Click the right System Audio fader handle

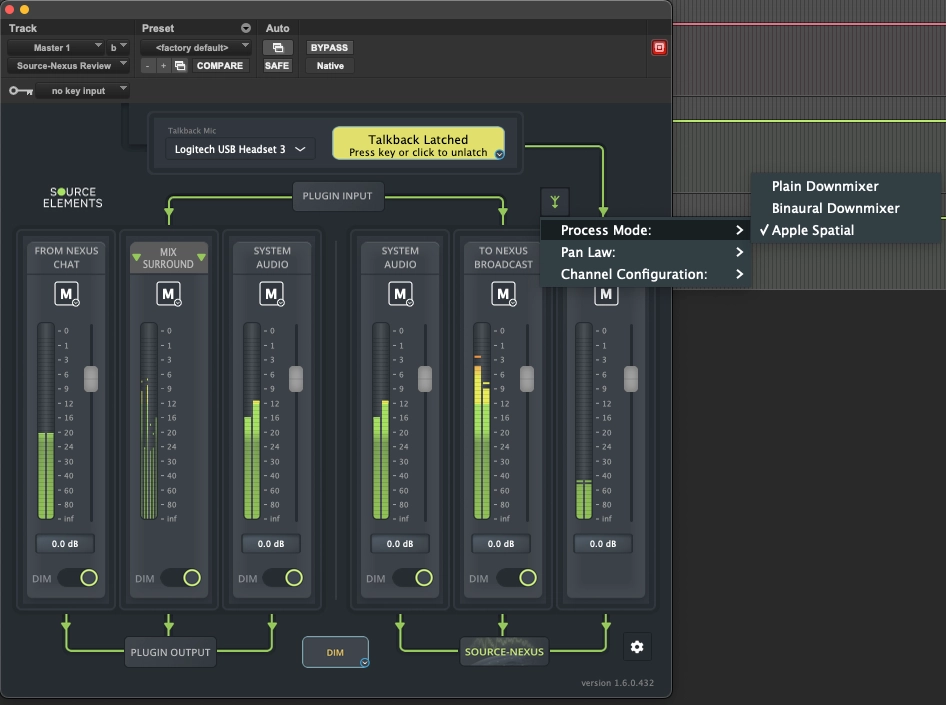425,379
